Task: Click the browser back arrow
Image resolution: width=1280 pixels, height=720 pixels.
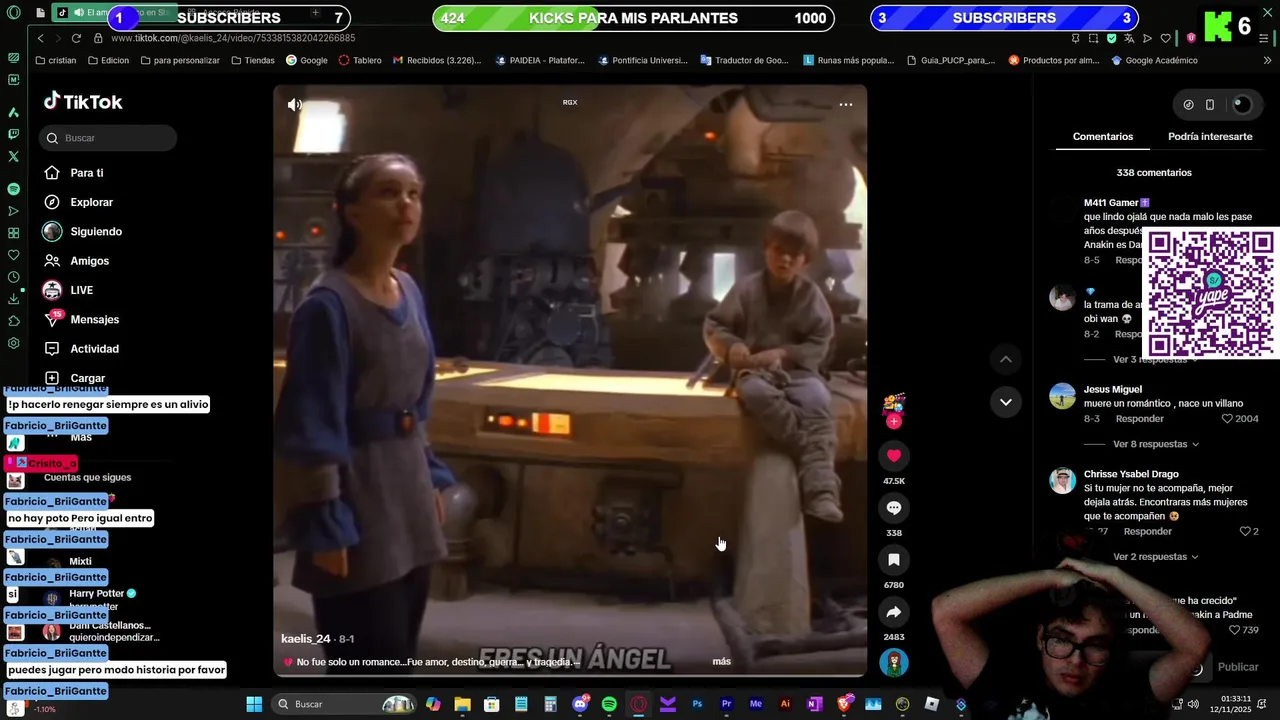Action: [40, 38]
